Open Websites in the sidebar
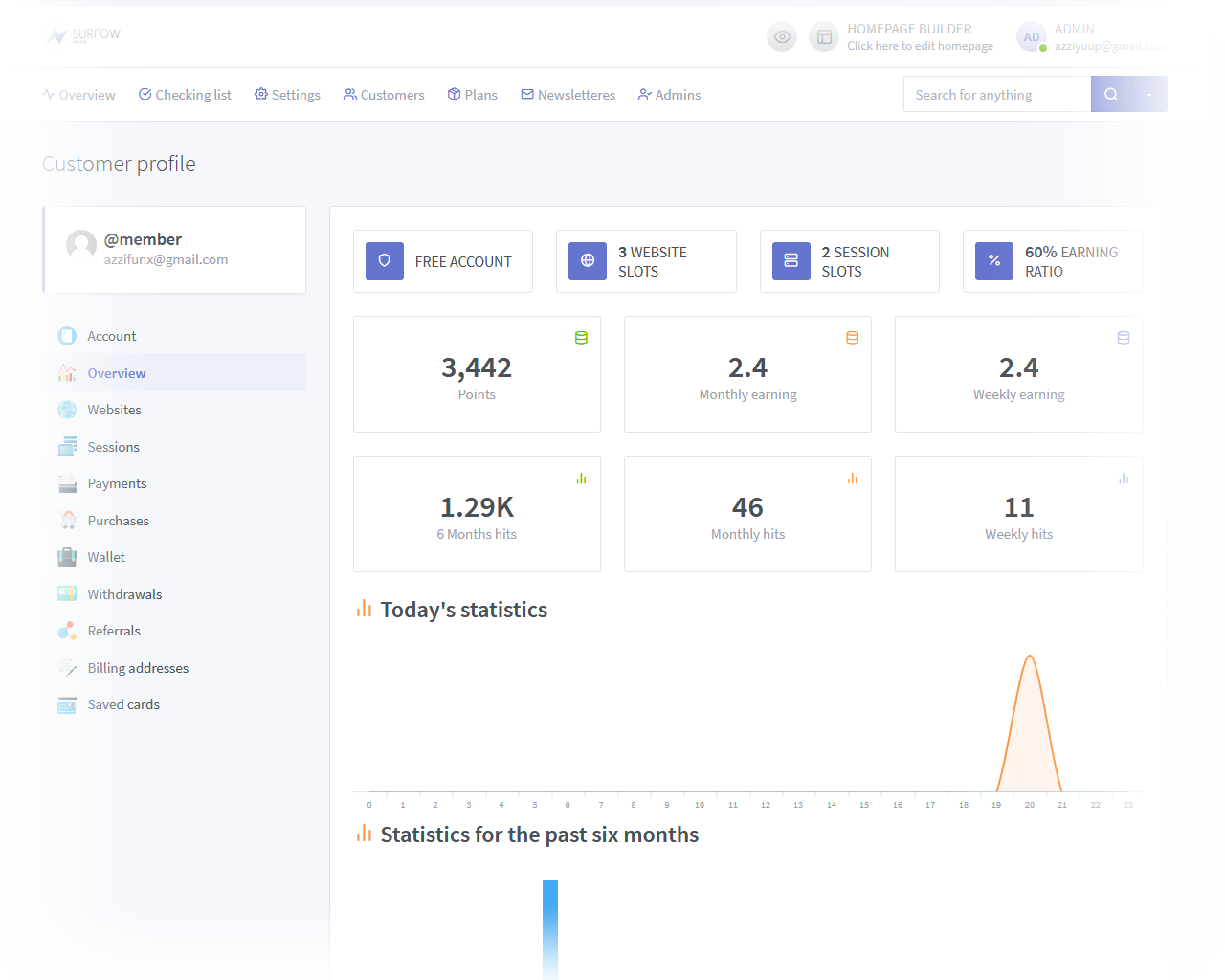This screenshot has height=980, width=1225. pyautogui.click(x=174, y=410)
